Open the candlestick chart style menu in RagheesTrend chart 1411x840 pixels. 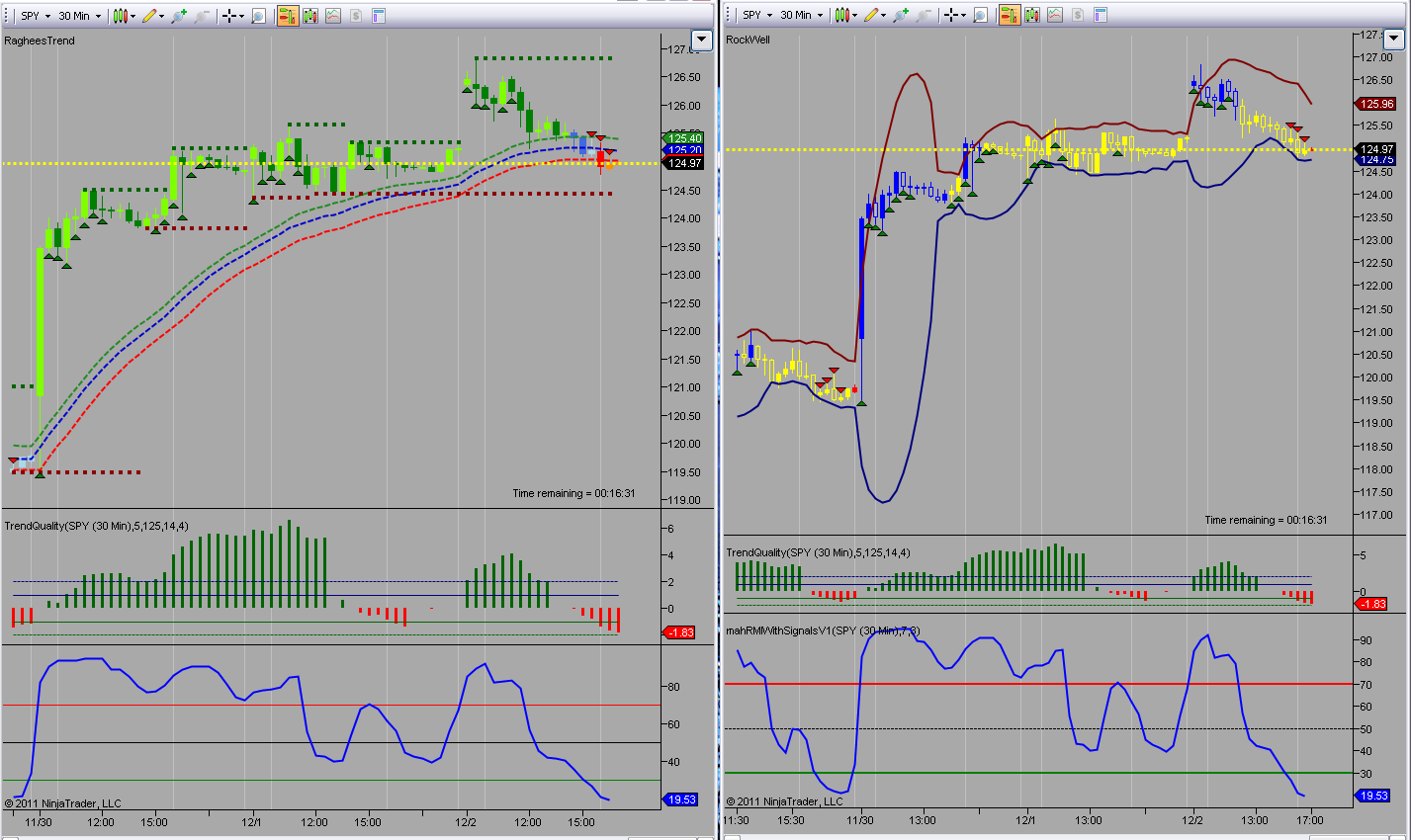pos(125,16)
